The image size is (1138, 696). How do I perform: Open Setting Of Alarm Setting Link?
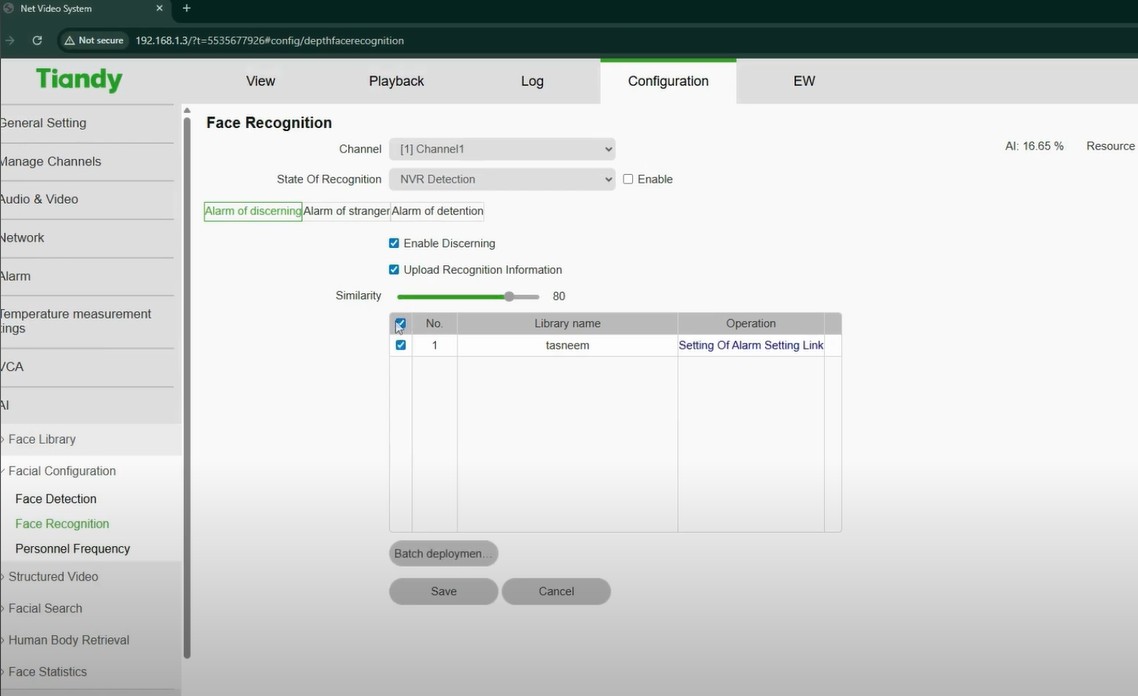(751, 344)
